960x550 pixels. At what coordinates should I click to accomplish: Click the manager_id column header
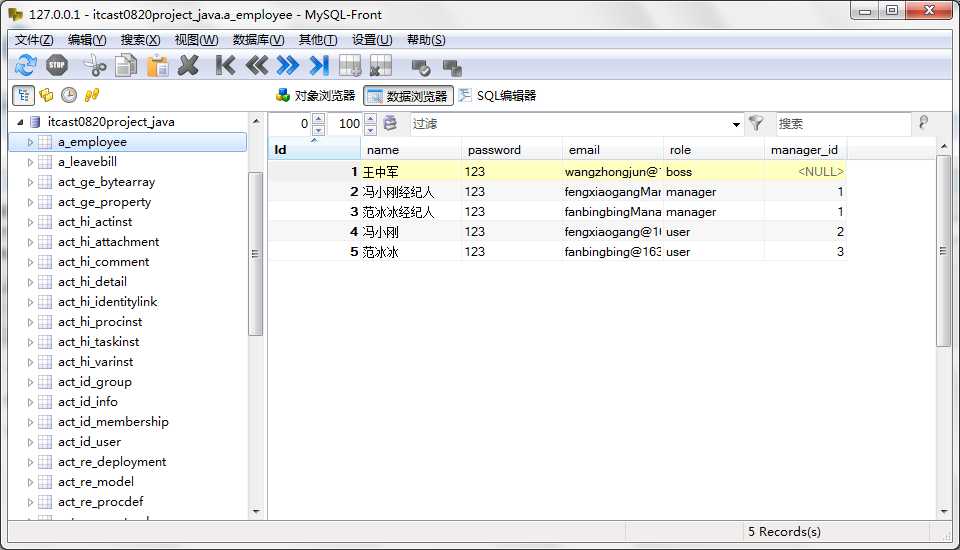click(x=805, y=149)
